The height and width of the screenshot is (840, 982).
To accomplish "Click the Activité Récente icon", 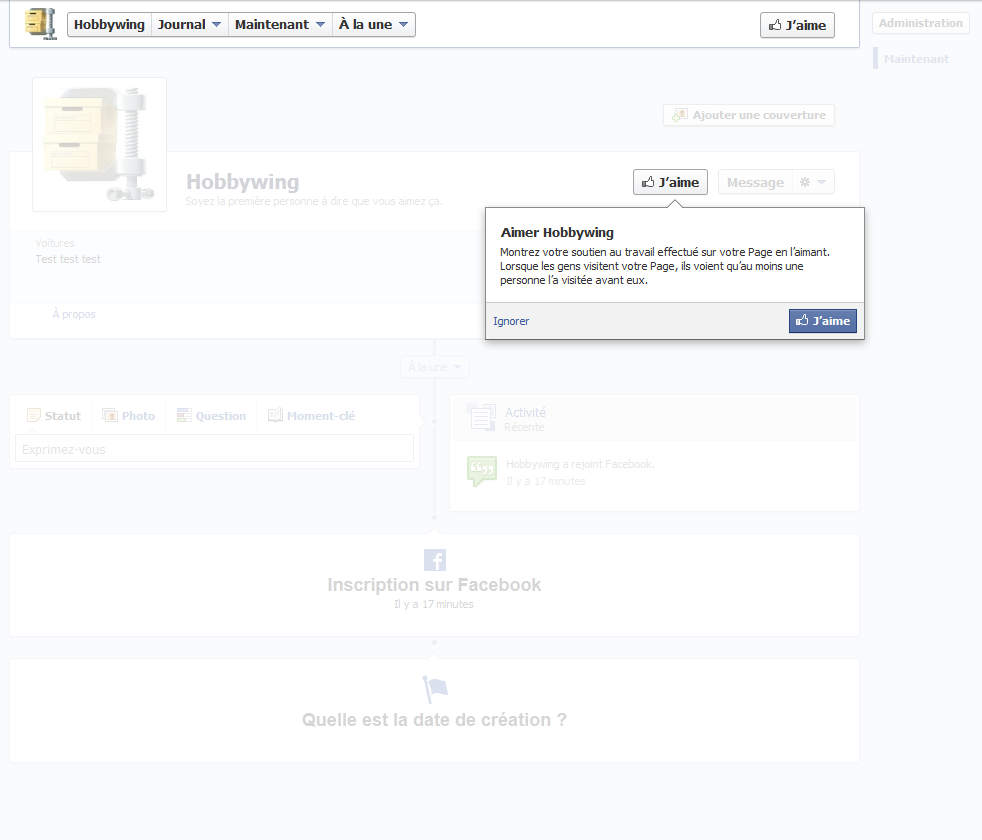I will coord(482,417).
